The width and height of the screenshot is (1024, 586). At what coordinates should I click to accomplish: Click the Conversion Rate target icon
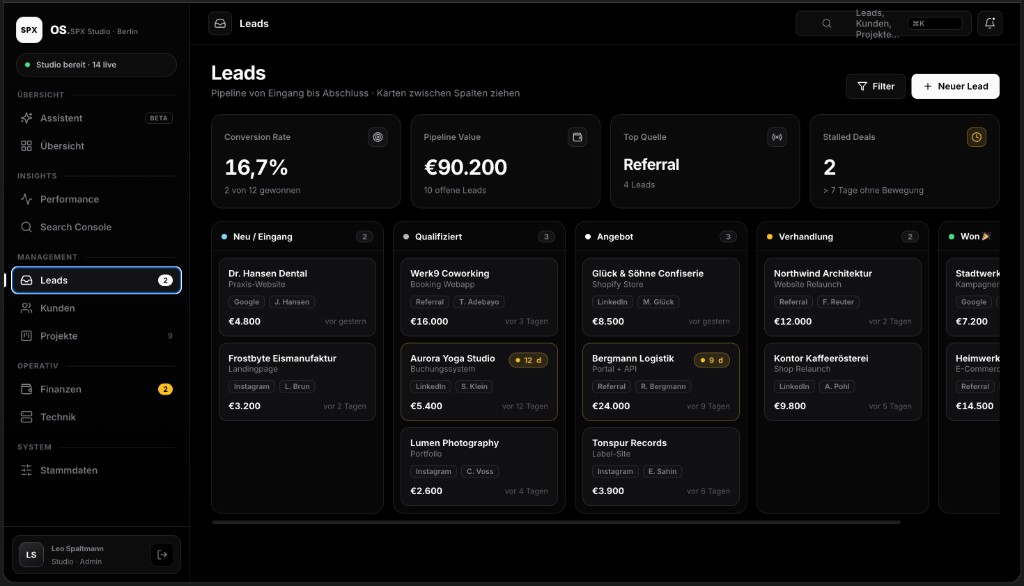tap(377, 137)
